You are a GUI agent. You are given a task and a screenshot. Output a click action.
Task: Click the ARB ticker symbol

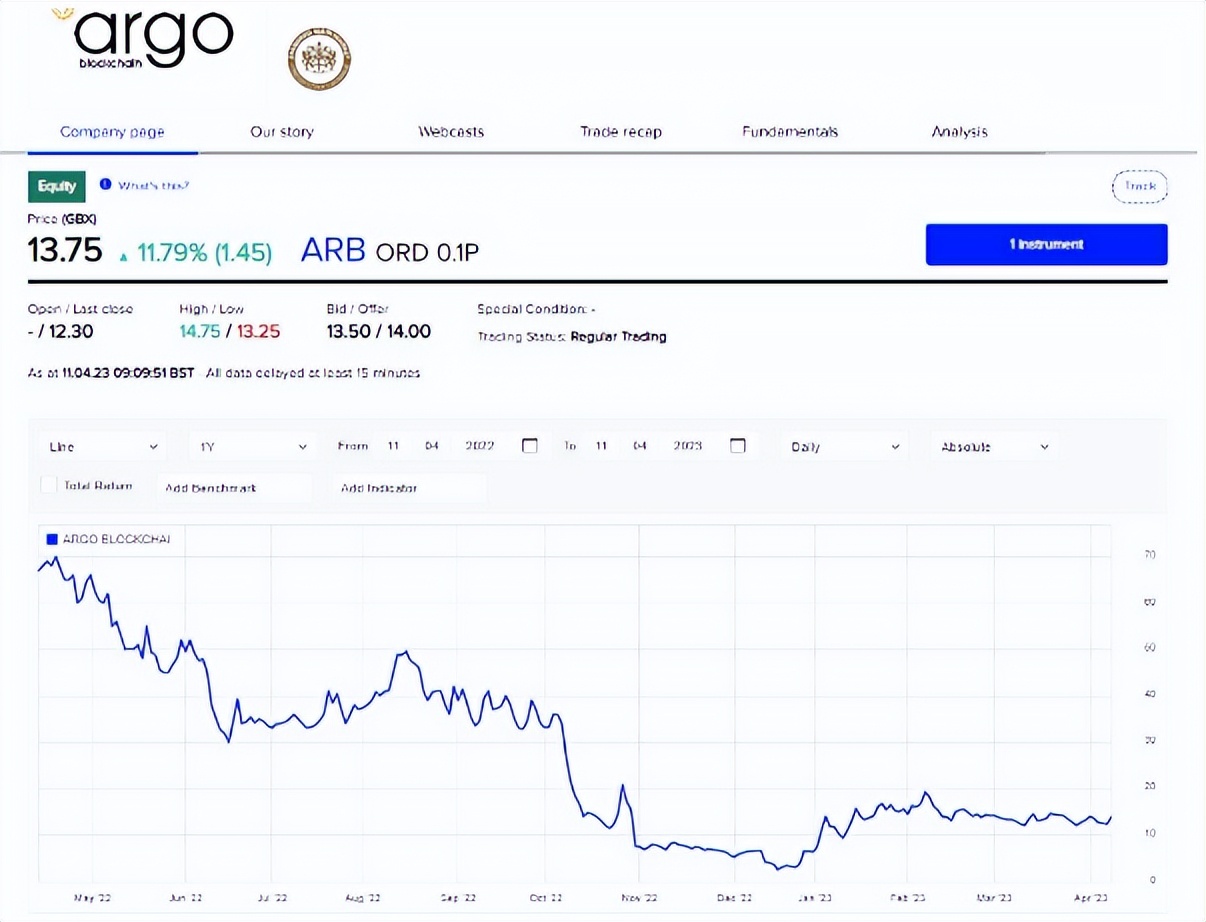point(333,251)
